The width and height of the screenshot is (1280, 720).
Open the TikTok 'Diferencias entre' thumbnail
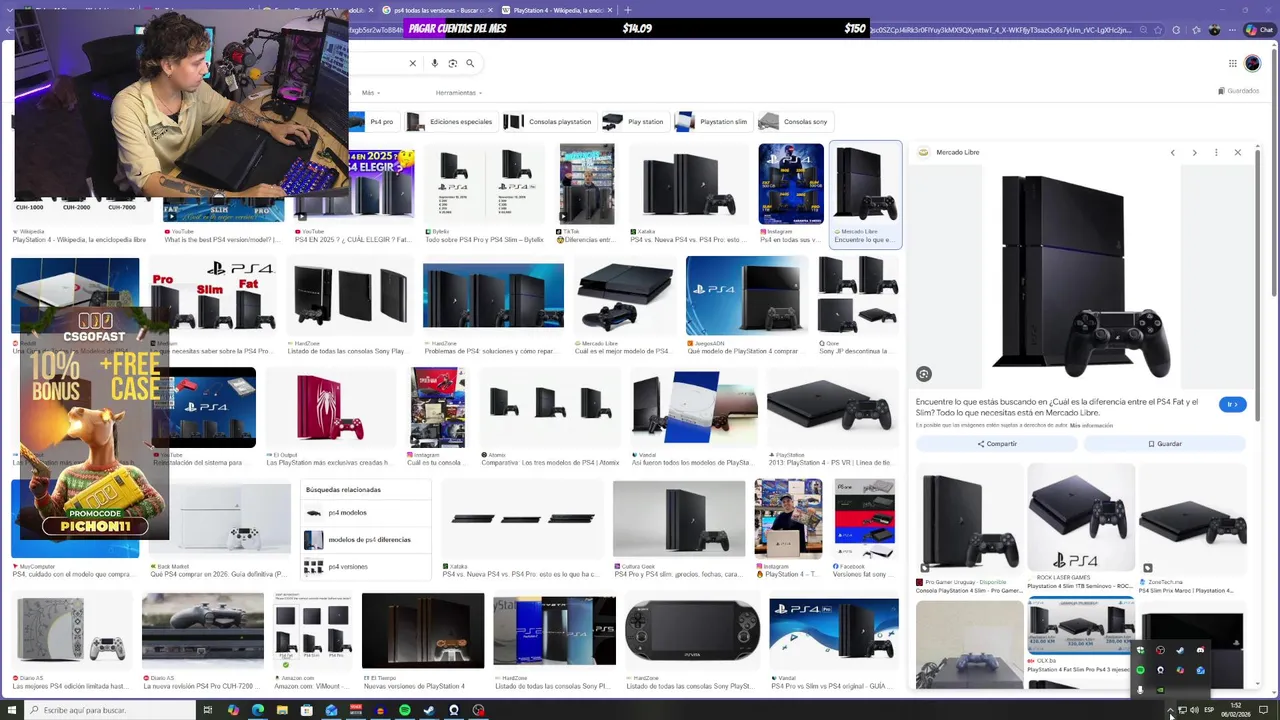tap(587, 183)
